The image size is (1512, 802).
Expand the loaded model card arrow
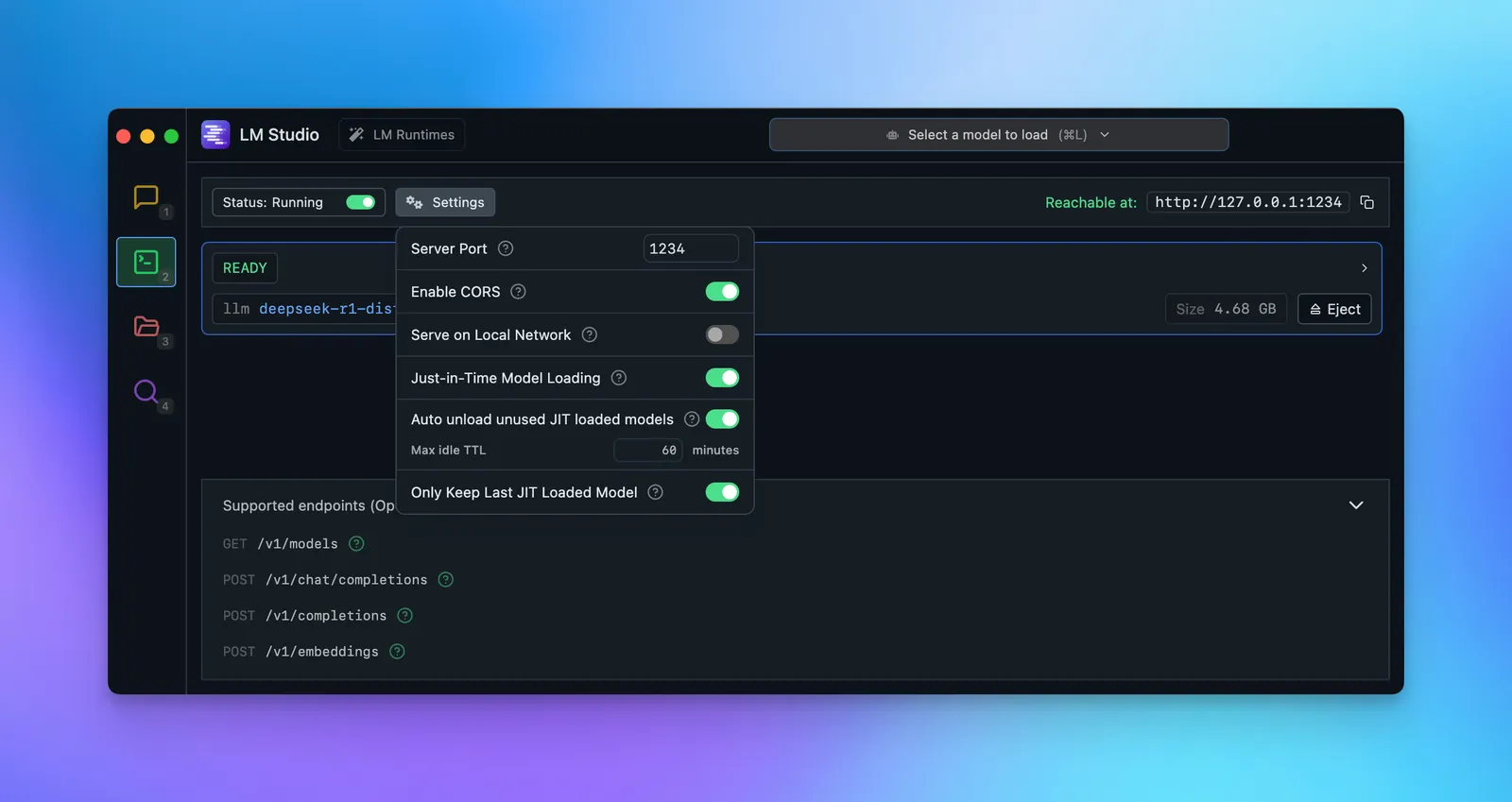(1364, 268)
